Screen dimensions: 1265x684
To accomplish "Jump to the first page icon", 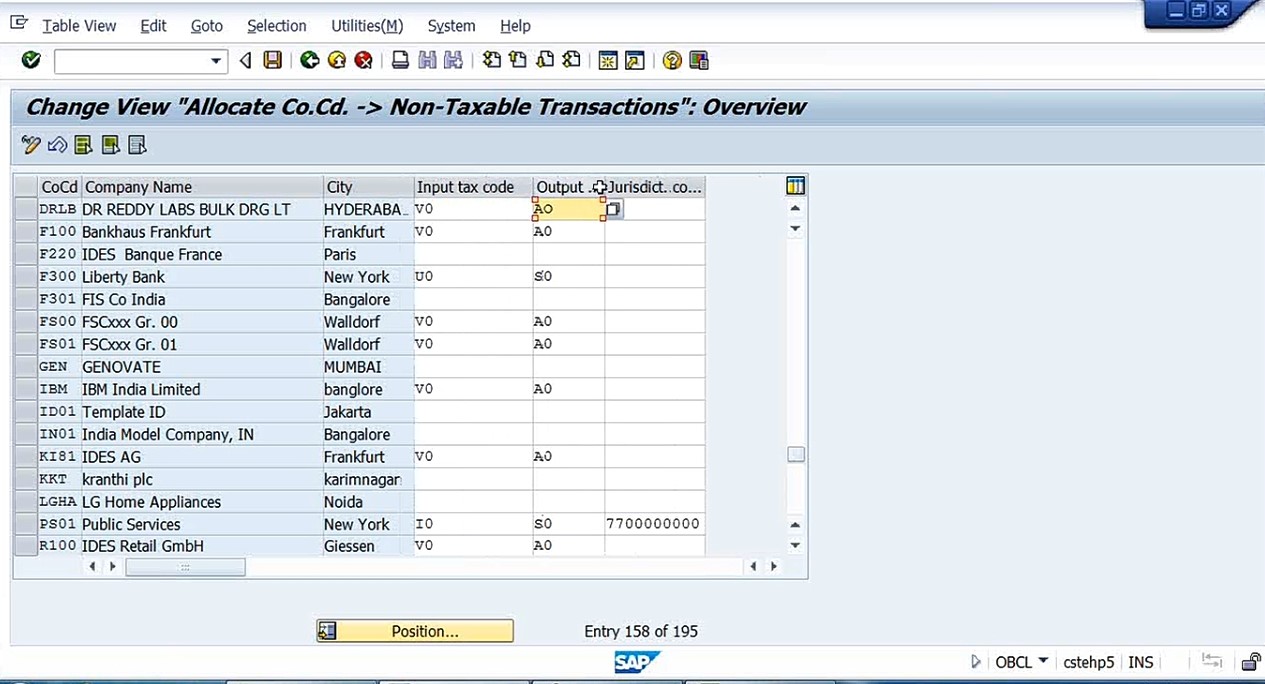I will click(x=491, y=61).
